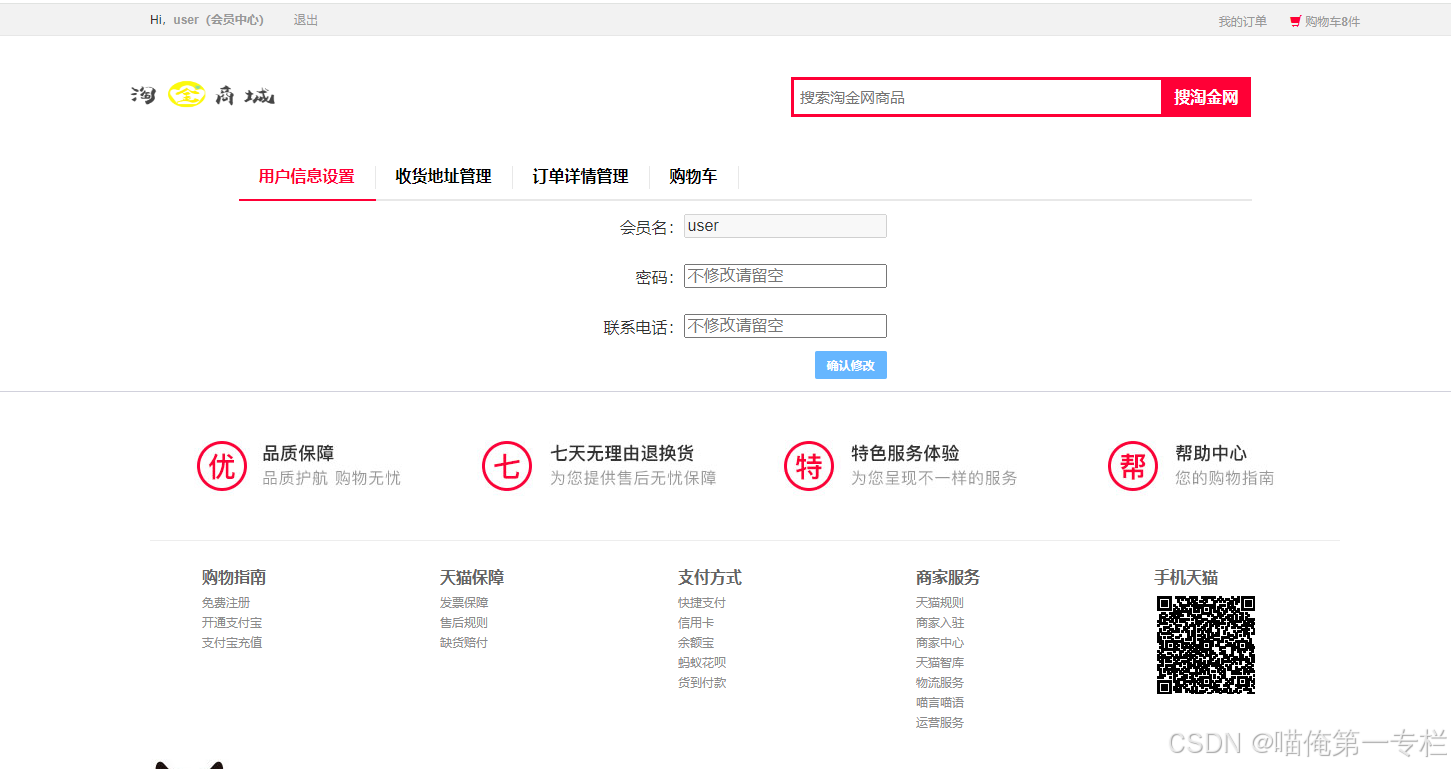The height and width of the screenshot is (769, 1451).
Task: Click the 购物指南 footer column heading
Action: pos(234,578)
